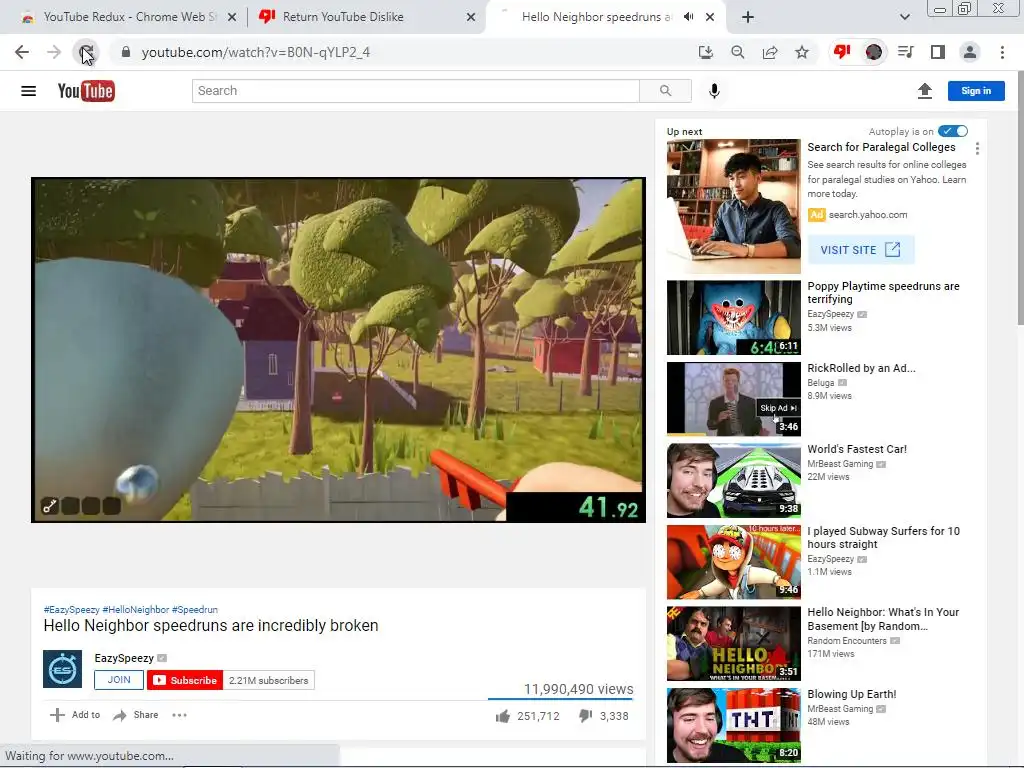Open EazySpeezy channel avatar
Image resolution: width=1024 pixels, height=768 pixels.
[63, 669]
